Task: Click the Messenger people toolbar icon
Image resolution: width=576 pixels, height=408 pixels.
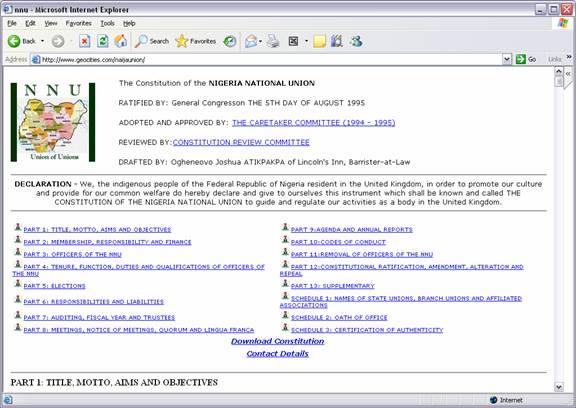Action: click(356, 41)
